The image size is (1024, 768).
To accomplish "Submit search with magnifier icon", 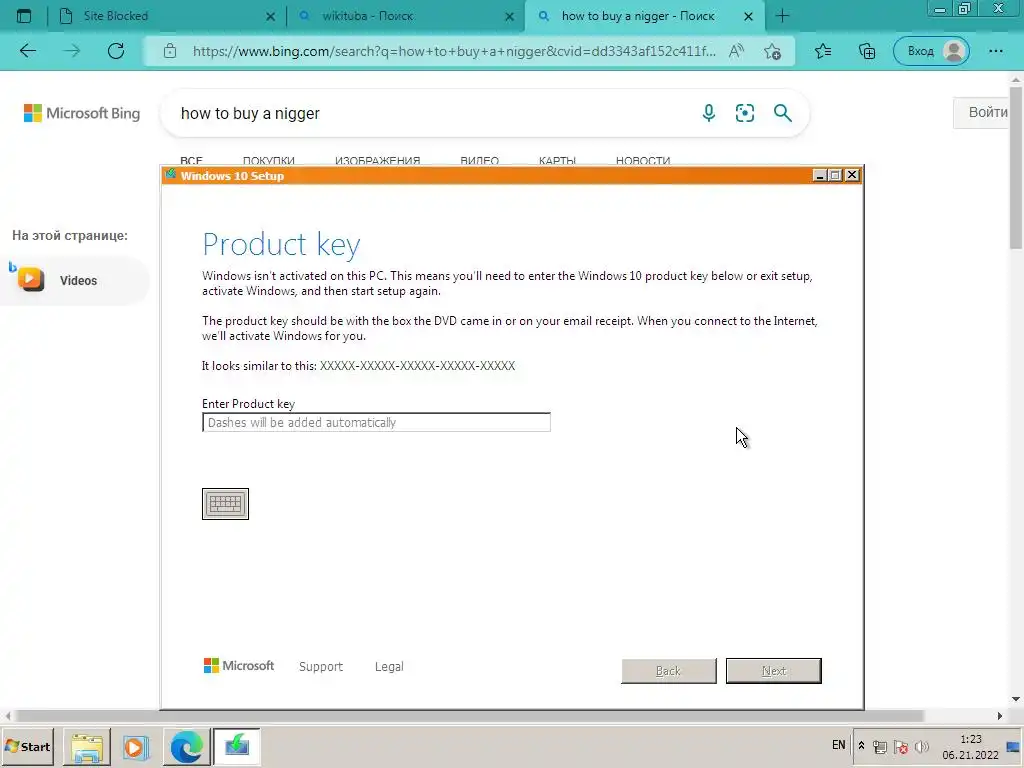I will [x=782, y=113].
